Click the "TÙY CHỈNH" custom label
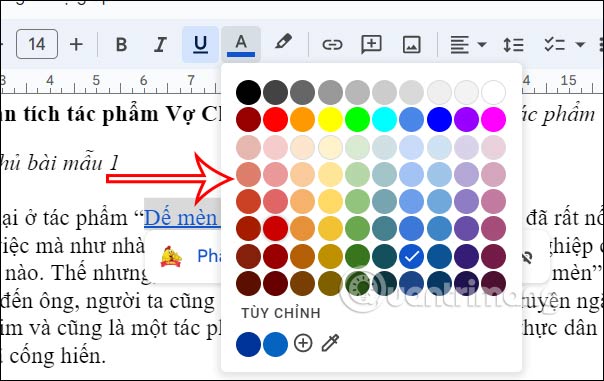Viewport: 604px width, 381px height. pos(281,313)
